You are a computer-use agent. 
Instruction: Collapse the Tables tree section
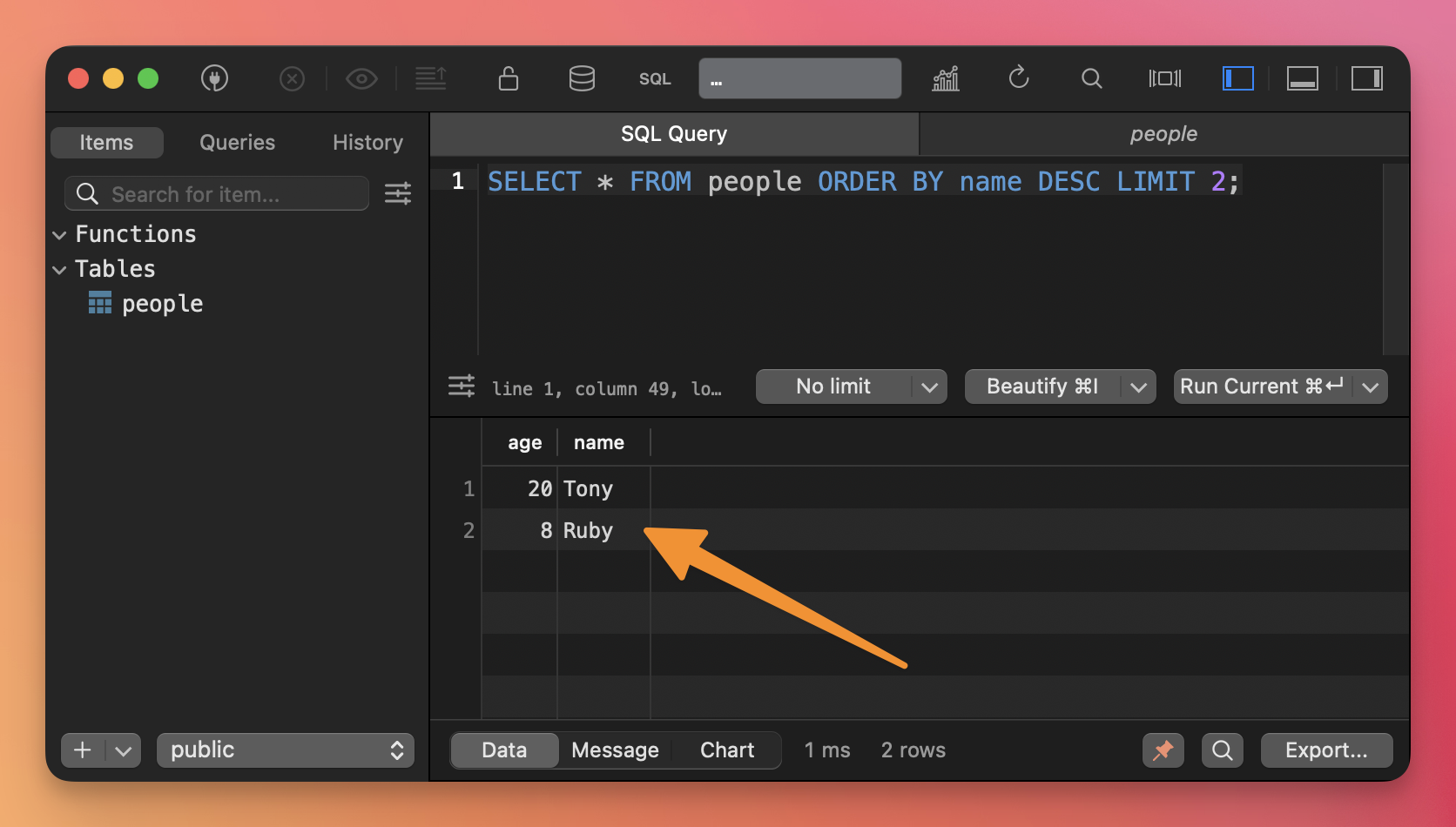tap(59, 270)
